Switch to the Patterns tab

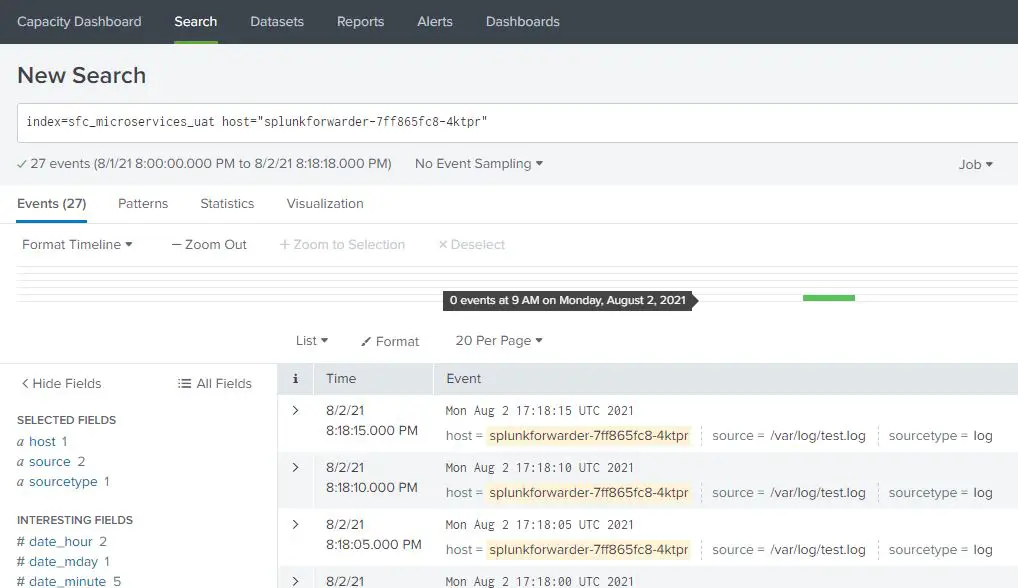pos(143,204)
